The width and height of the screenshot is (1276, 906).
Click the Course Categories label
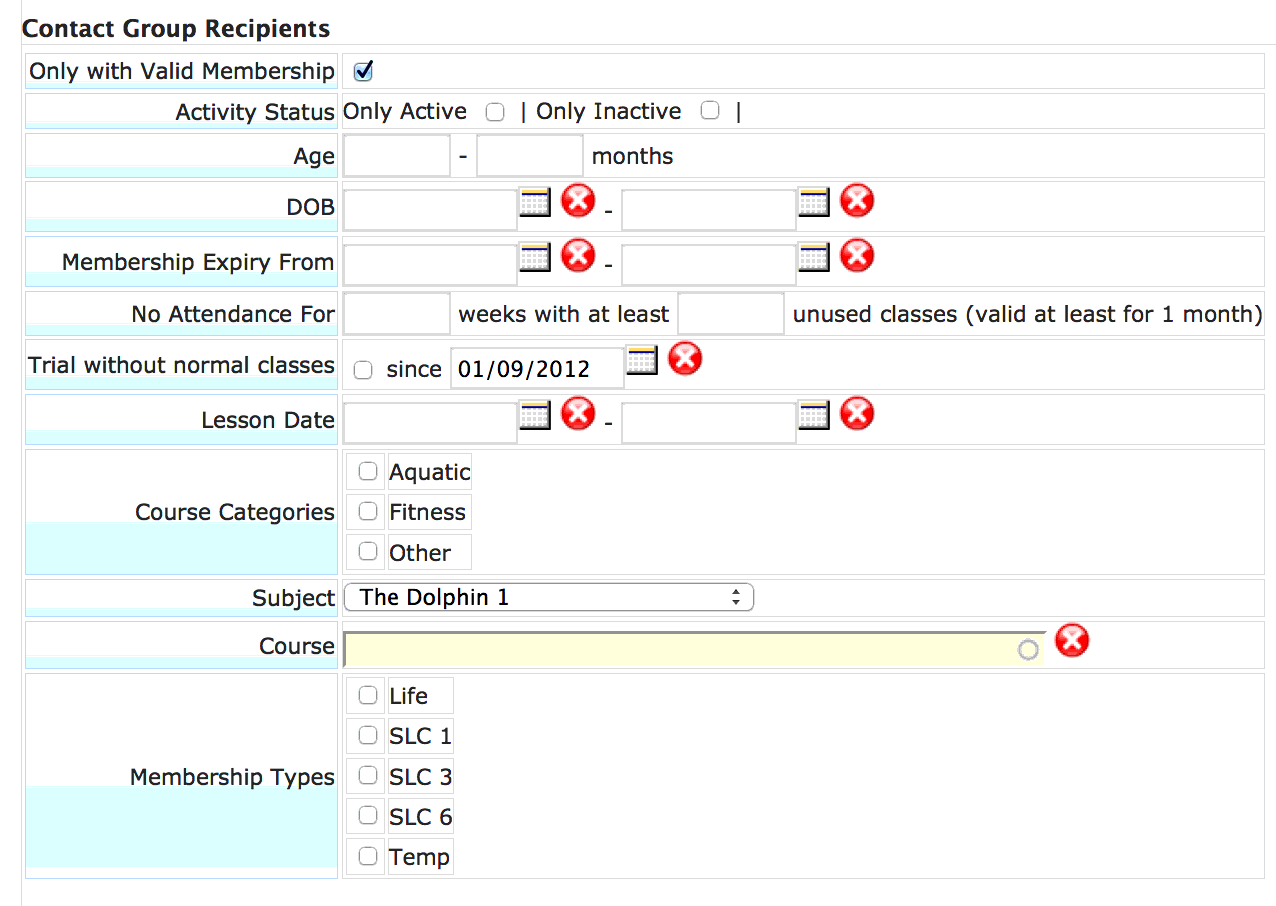[x=235, y=512]
